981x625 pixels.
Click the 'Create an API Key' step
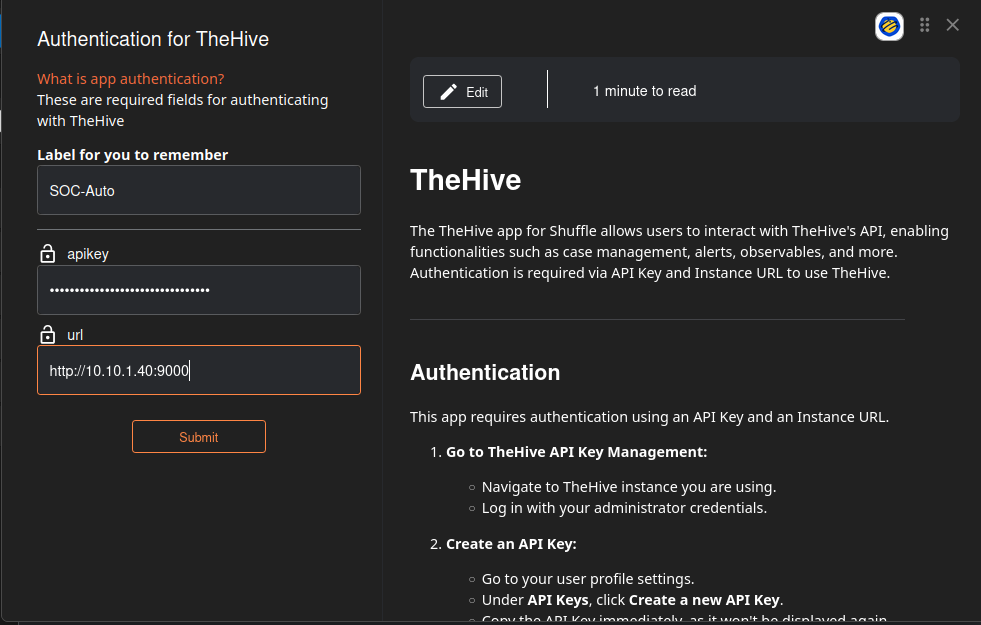pyautogui.click(x=511, y=544)
